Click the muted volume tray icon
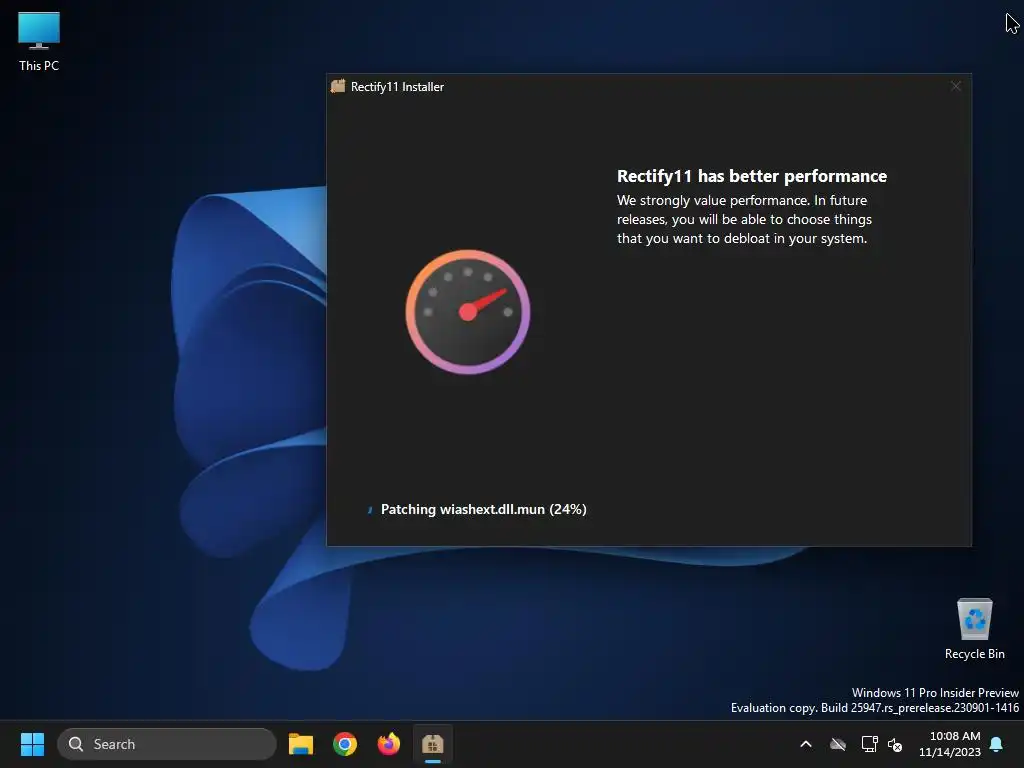The width and height of the screenshot is (1024, 768). click(895, 744)
